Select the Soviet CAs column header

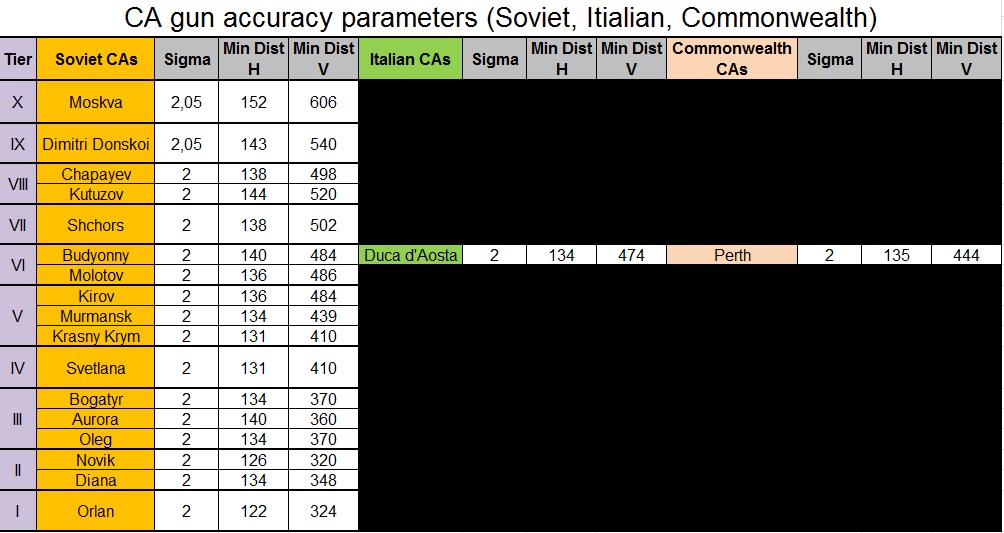(95, 59)
